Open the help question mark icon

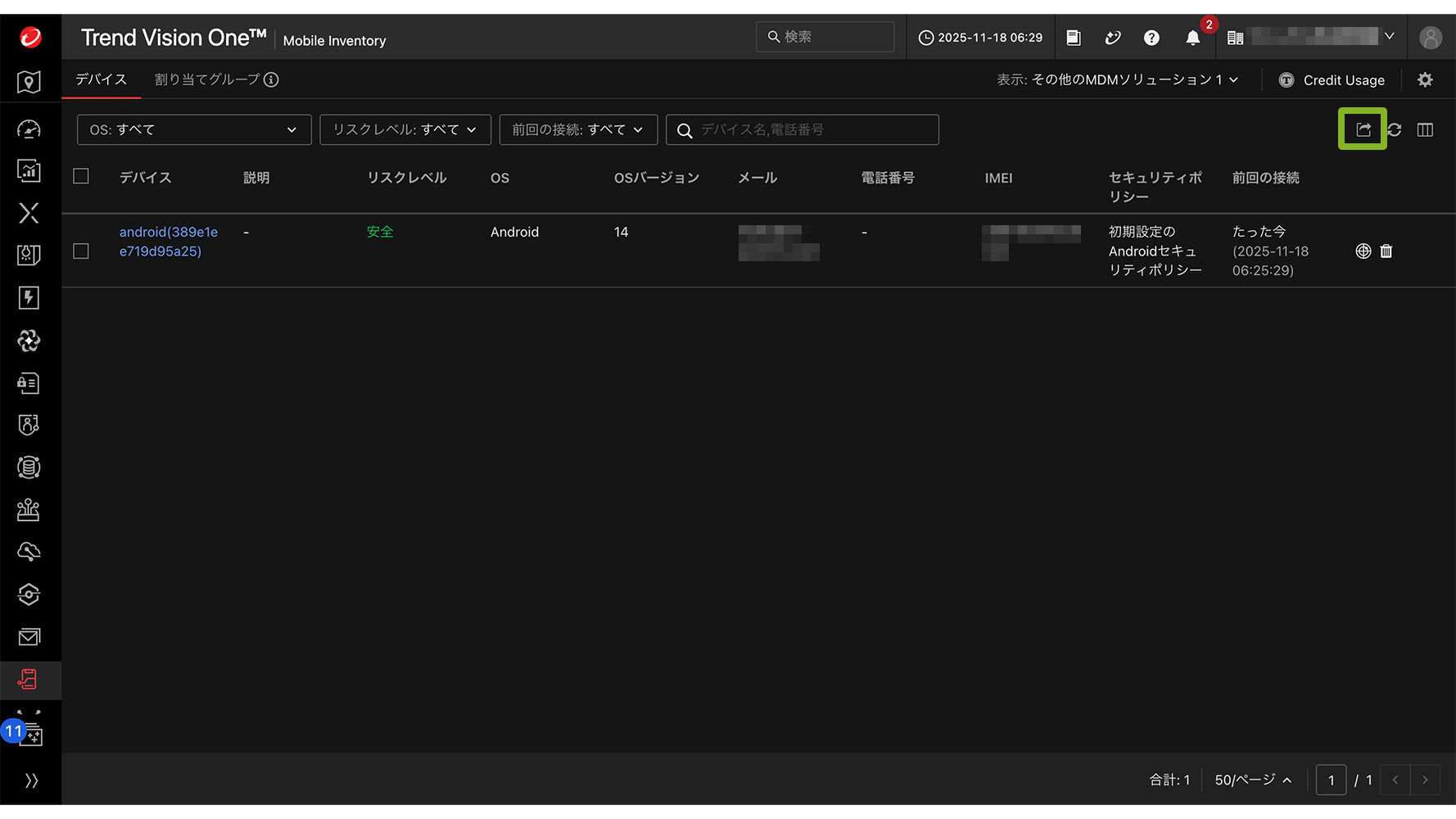coord(1151,38)
